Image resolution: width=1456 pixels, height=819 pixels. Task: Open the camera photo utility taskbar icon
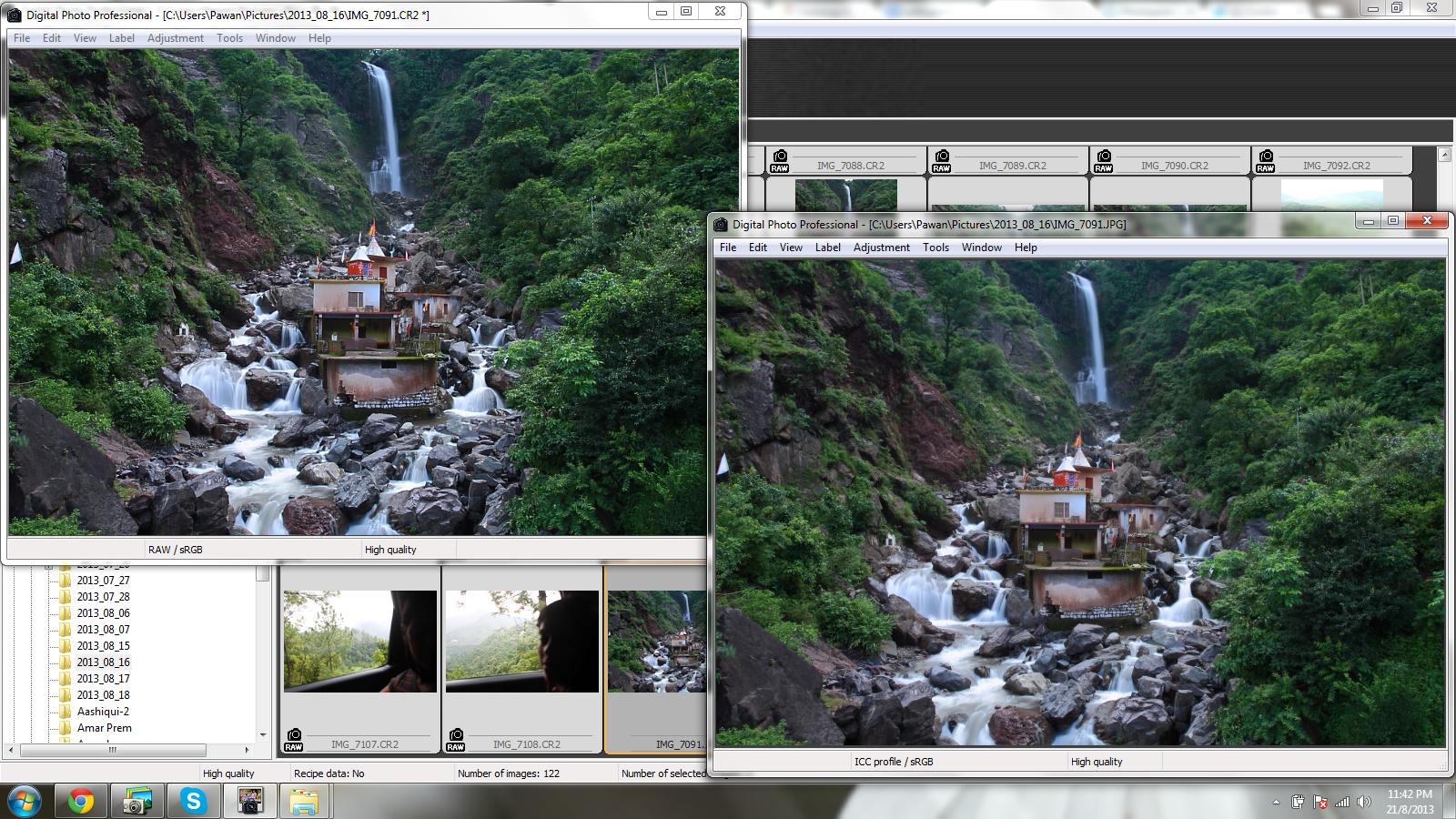[136, 802]
